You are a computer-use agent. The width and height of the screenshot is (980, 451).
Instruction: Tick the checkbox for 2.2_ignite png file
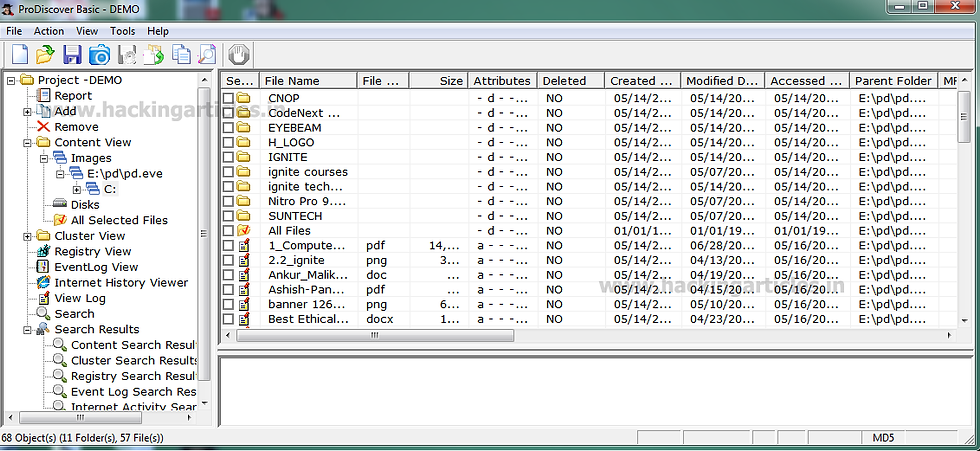coord(228,260)
